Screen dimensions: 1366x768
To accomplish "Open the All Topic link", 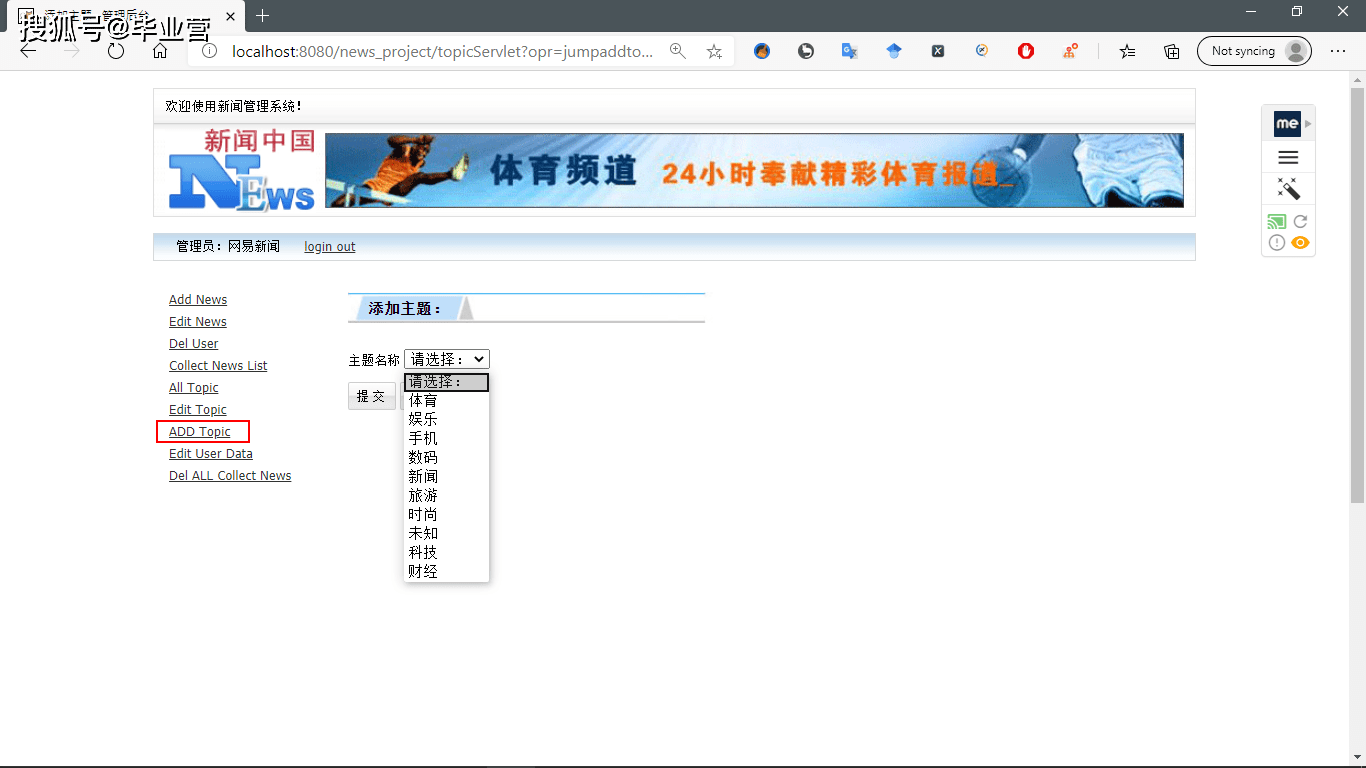I will 193,388.
